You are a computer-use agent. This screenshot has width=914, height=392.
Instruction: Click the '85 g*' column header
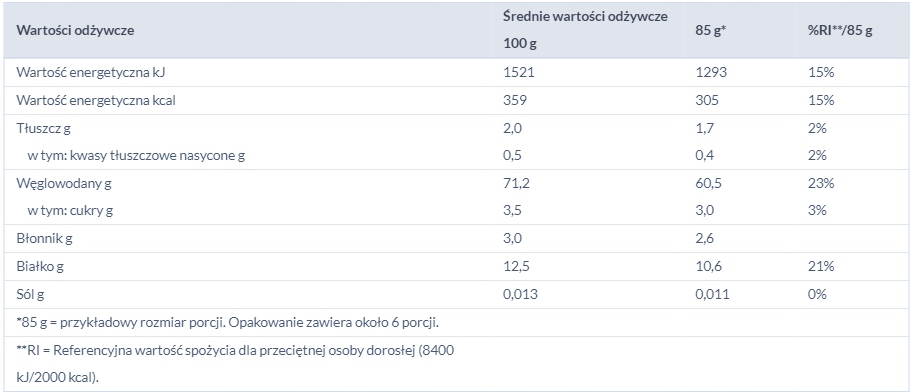710,31
